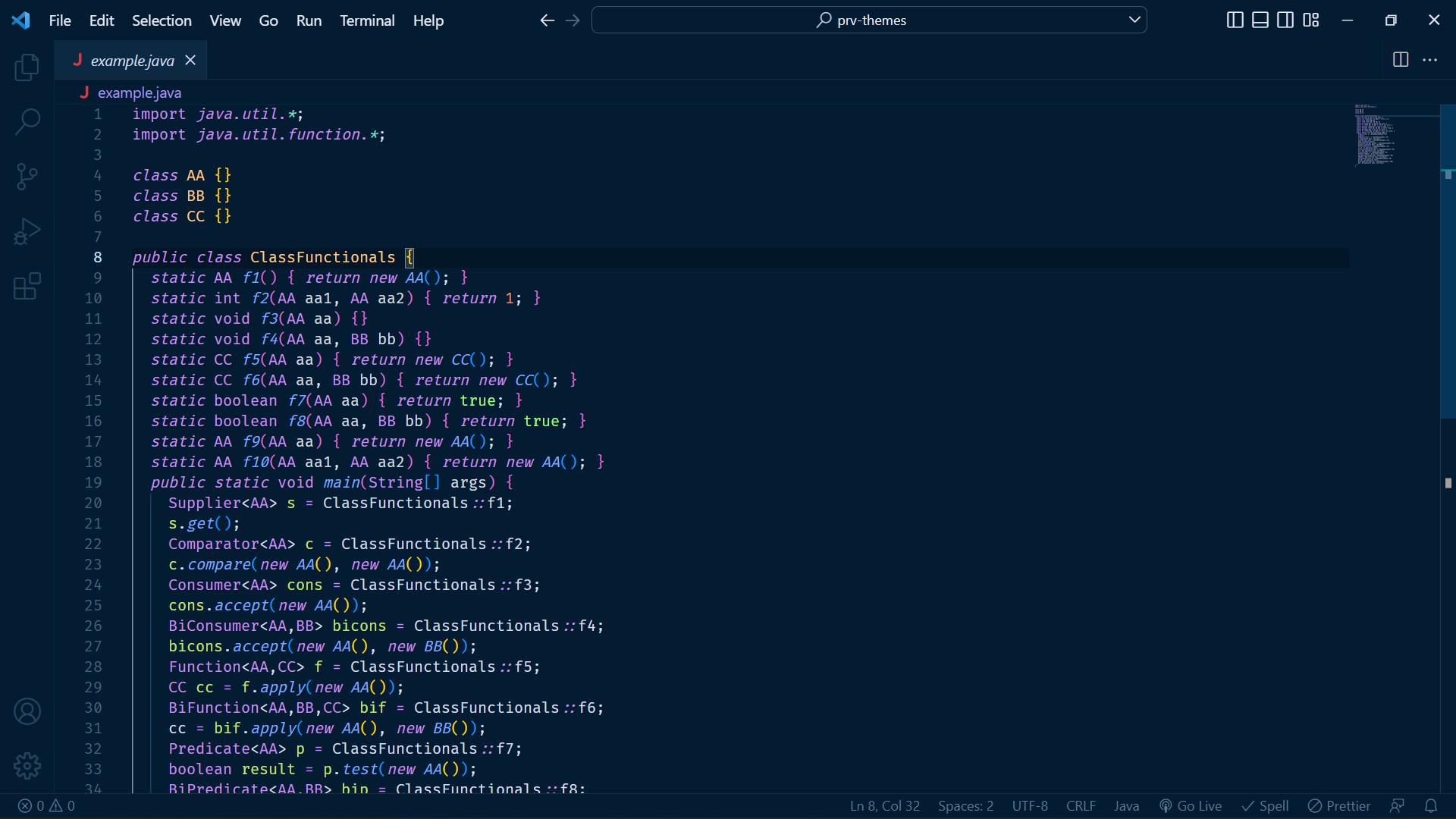Toggle the primary side bar visibility
1456x819 pixels.
pyautogui.click(x=1235, y=20)
